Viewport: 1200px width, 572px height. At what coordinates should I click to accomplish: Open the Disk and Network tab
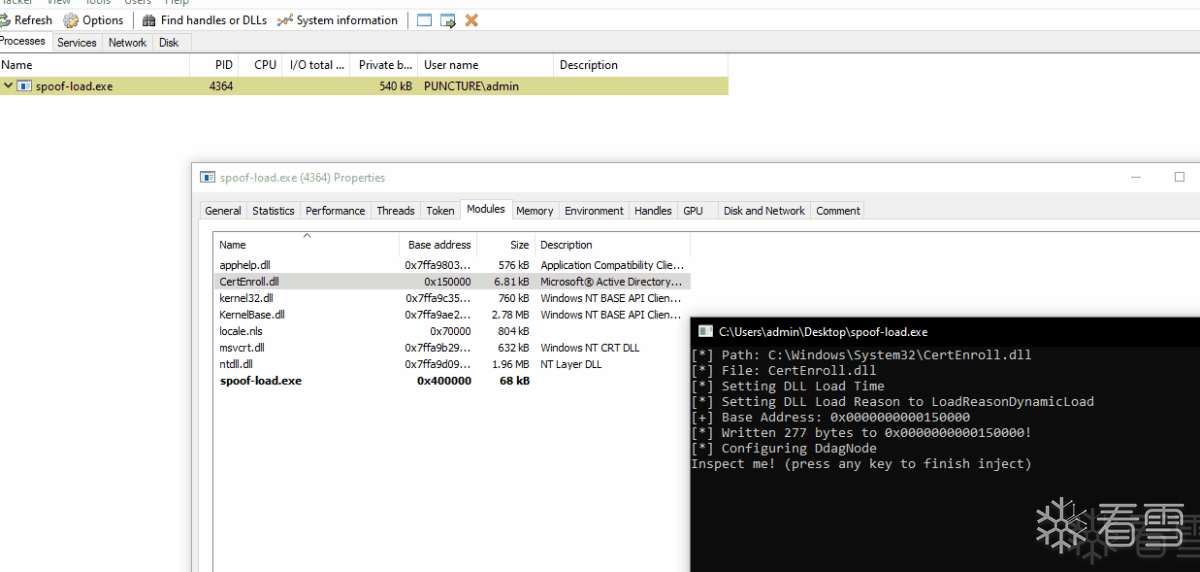tap(764, 211)
